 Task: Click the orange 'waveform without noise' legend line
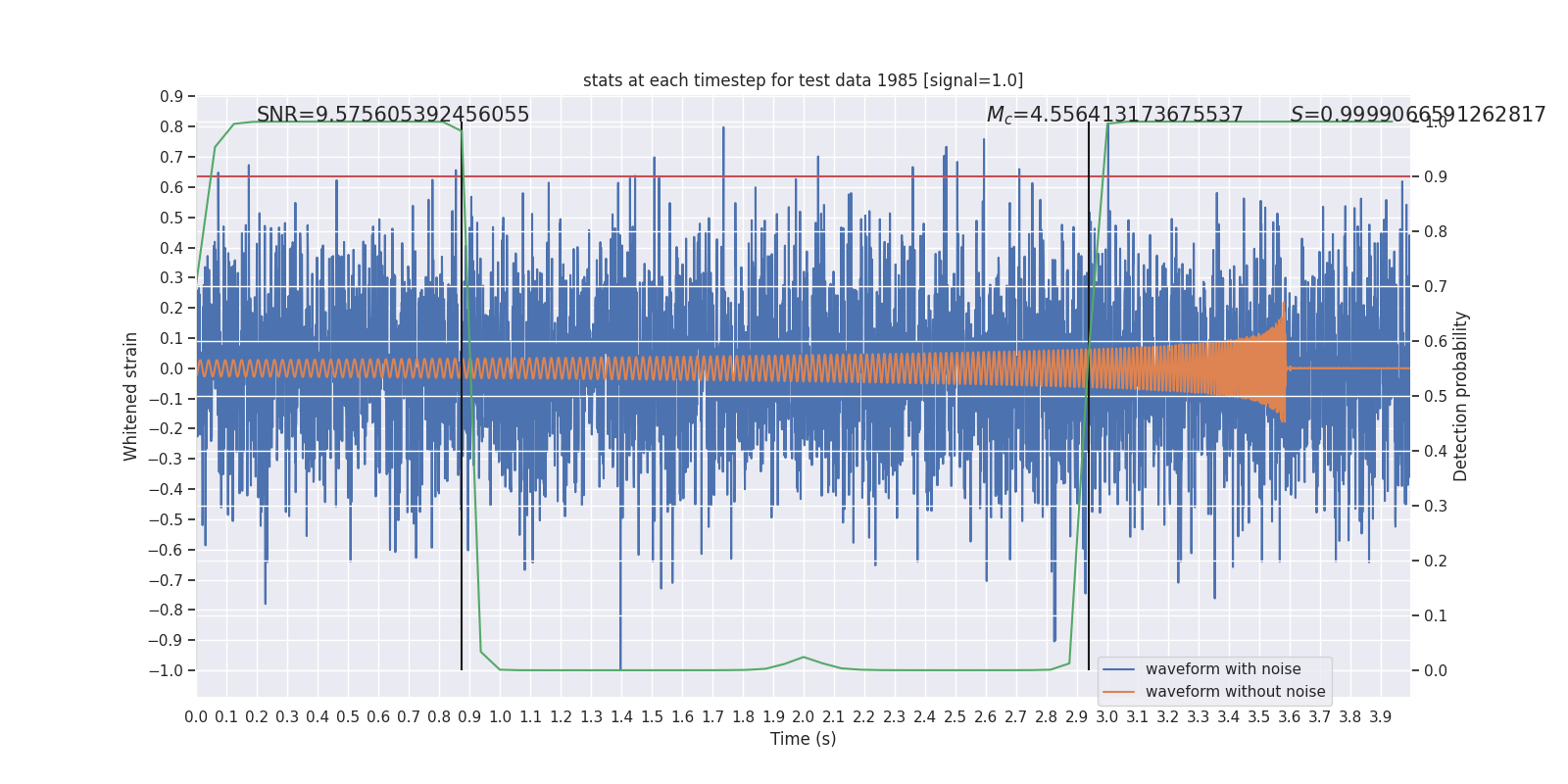tap(1119, 692)
